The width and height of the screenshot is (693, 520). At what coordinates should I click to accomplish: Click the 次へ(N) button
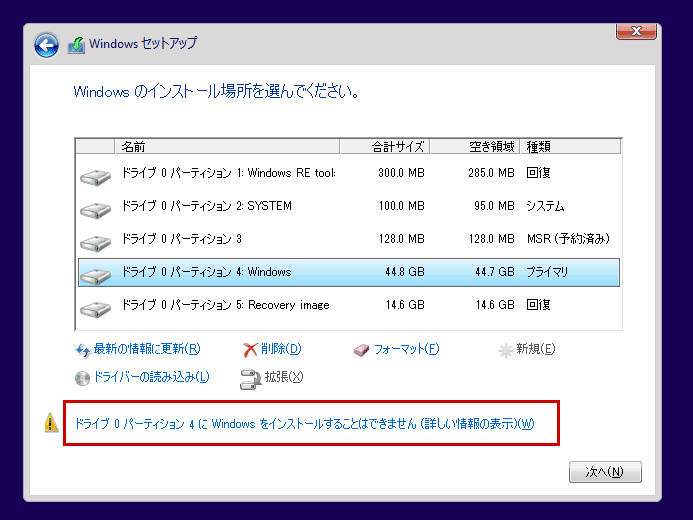[x=605, y=472]
